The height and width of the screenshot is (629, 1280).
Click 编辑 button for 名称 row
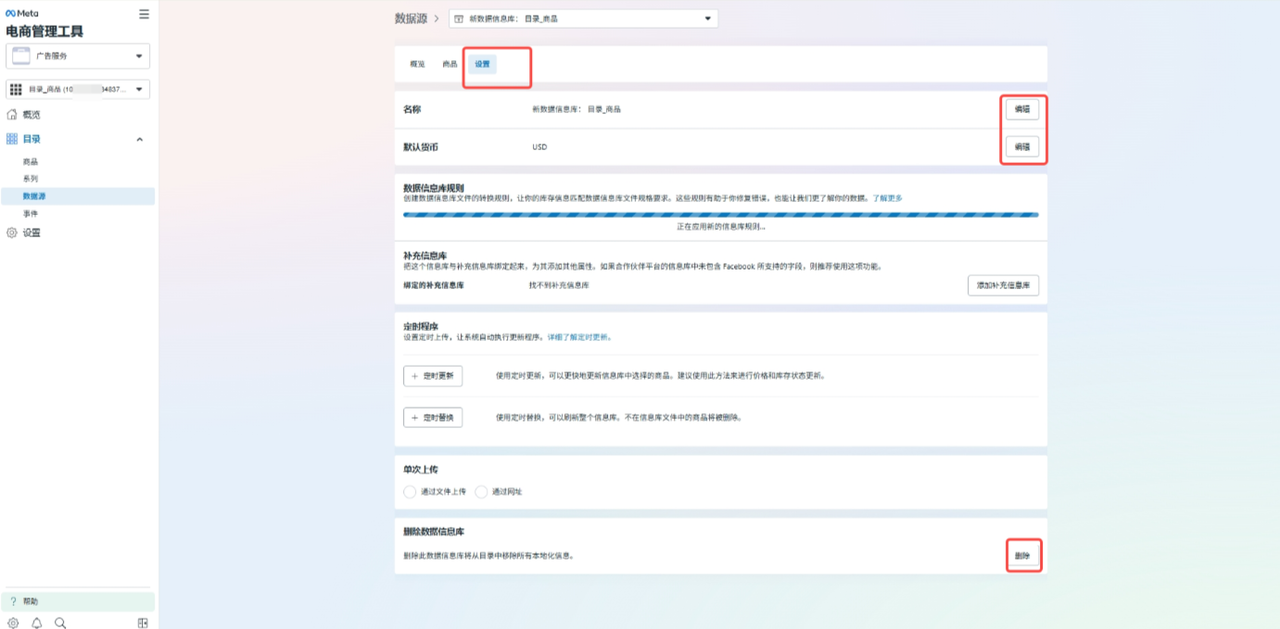[x=1022, y=109]
